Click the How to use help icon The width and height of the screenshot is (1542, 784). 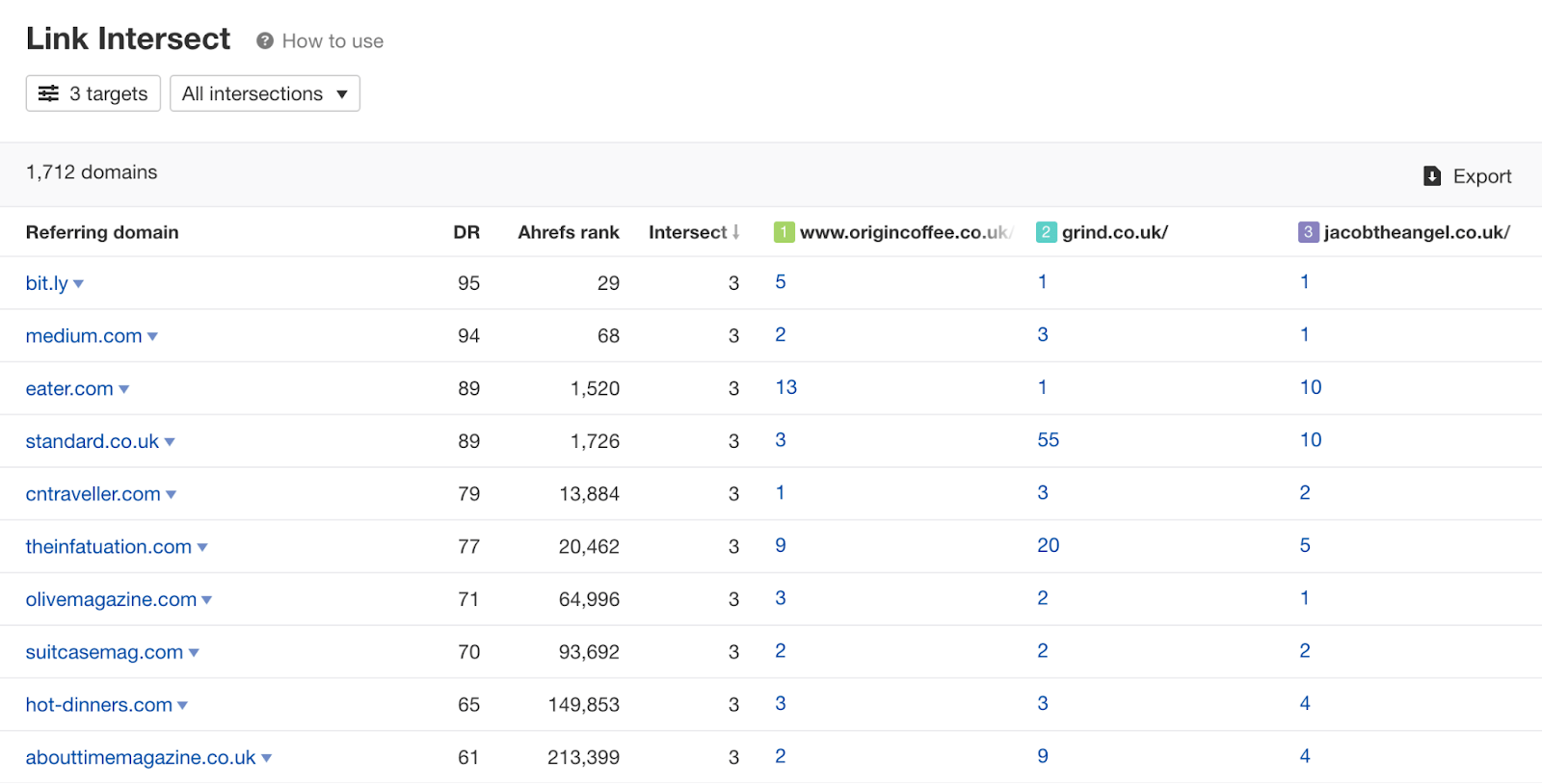pos(265,40)
